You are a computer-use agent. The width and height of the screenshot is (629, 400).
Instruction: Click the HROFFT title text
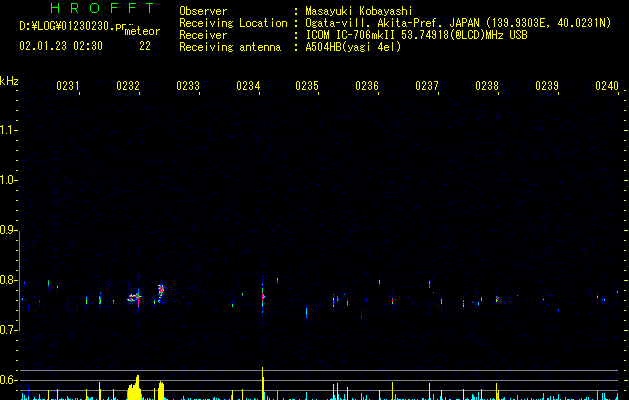point(102,8)
